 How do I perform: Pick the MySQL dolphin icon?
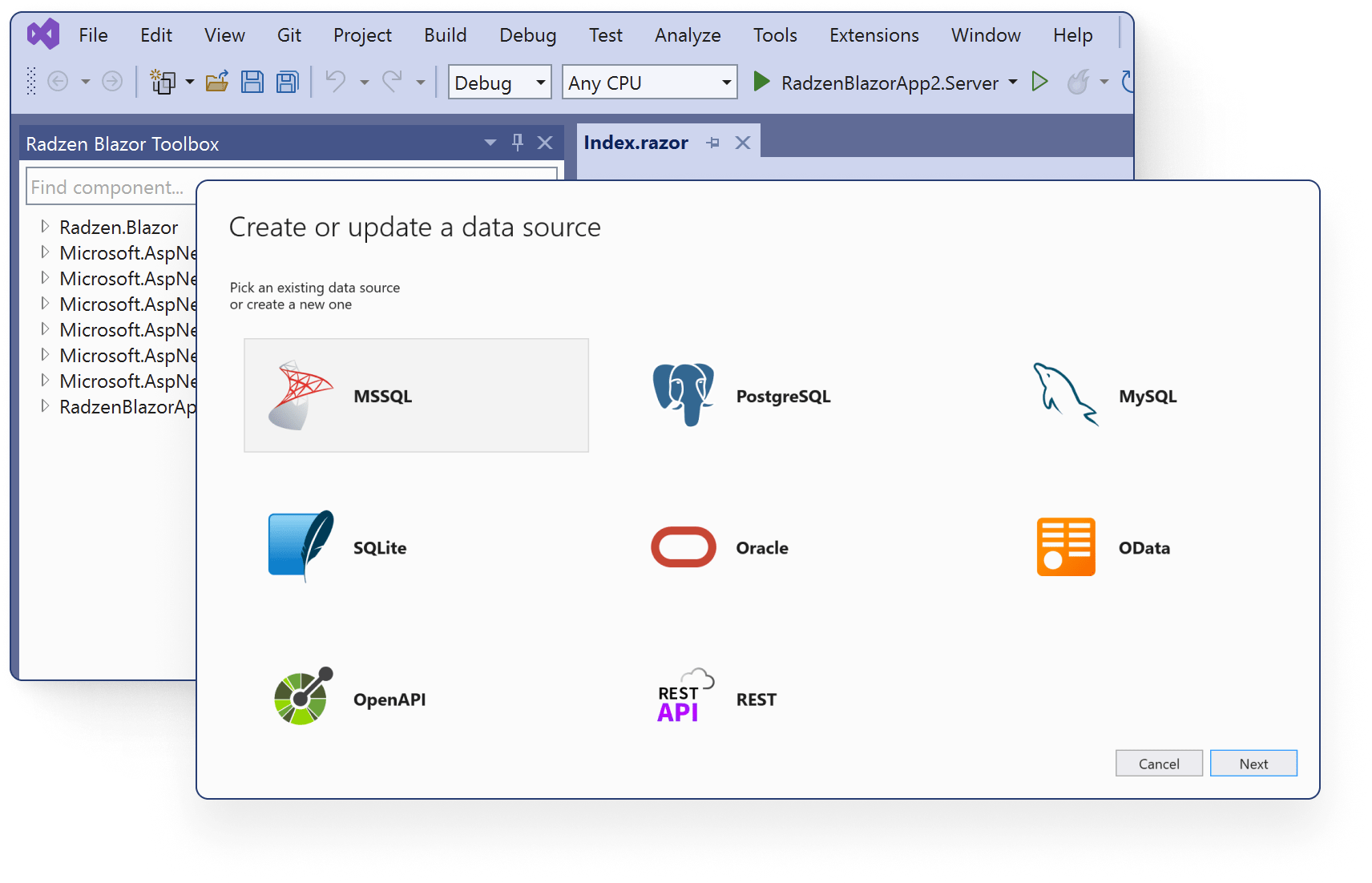click(x=1065, y=394)
